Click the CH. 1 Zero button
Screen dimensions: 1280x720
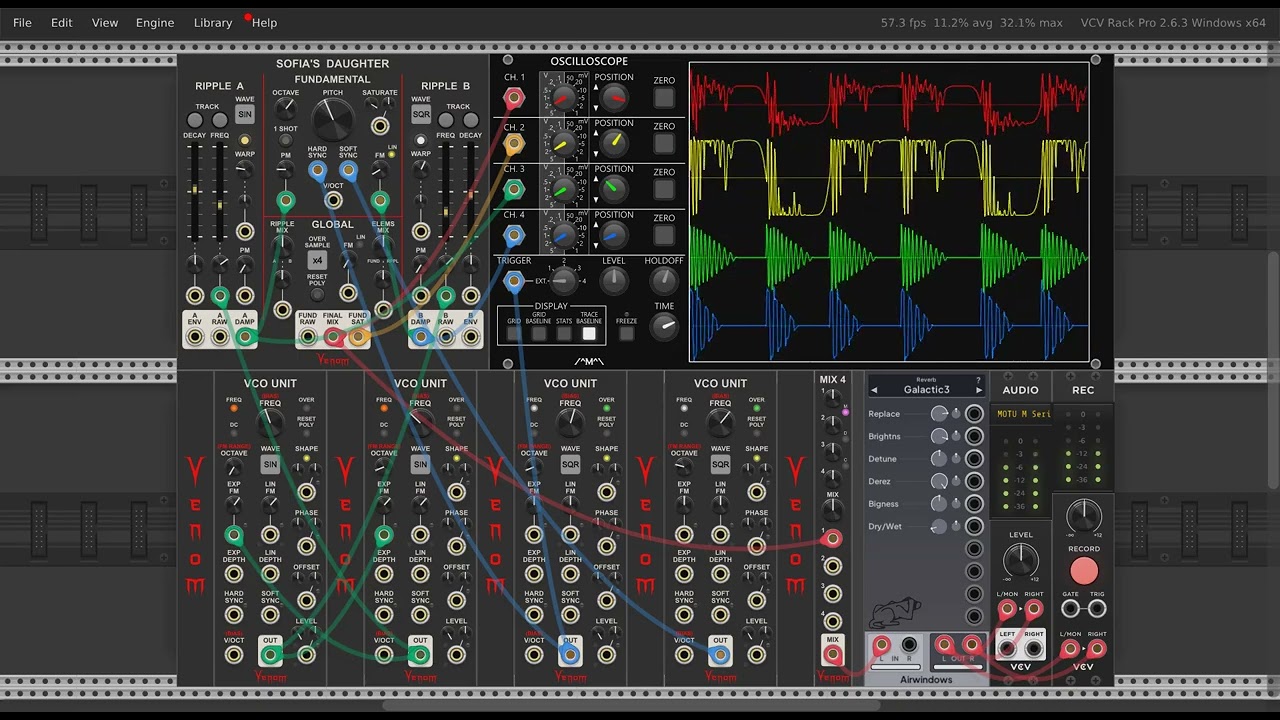click(664, 98)
